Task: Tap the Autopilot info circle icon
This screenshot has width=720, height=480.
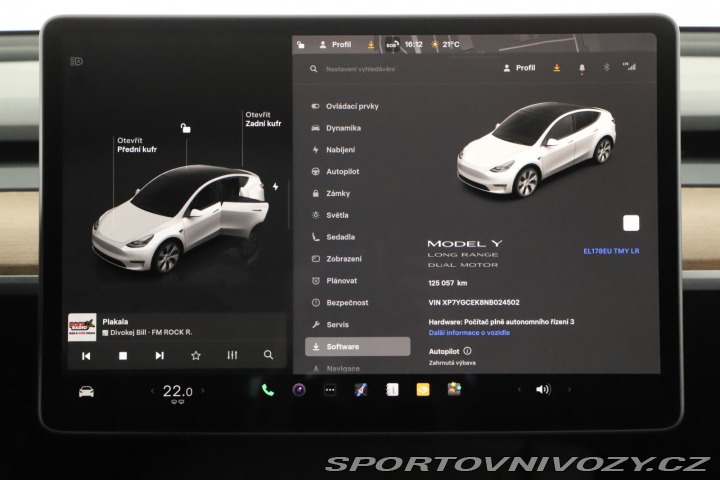Action: (x=467, y=351)
